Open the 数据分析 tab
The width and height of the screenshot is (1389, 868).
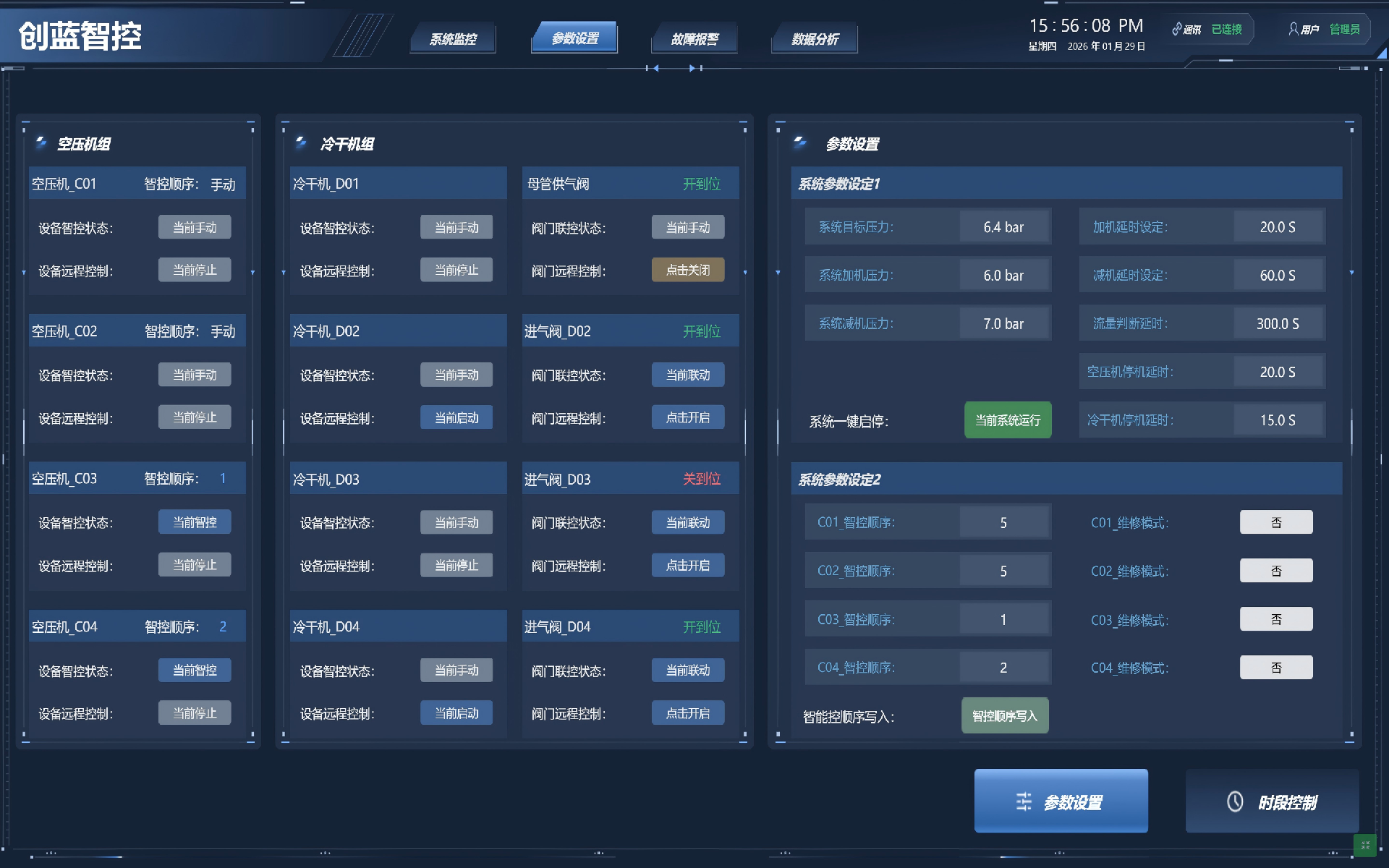815,39
